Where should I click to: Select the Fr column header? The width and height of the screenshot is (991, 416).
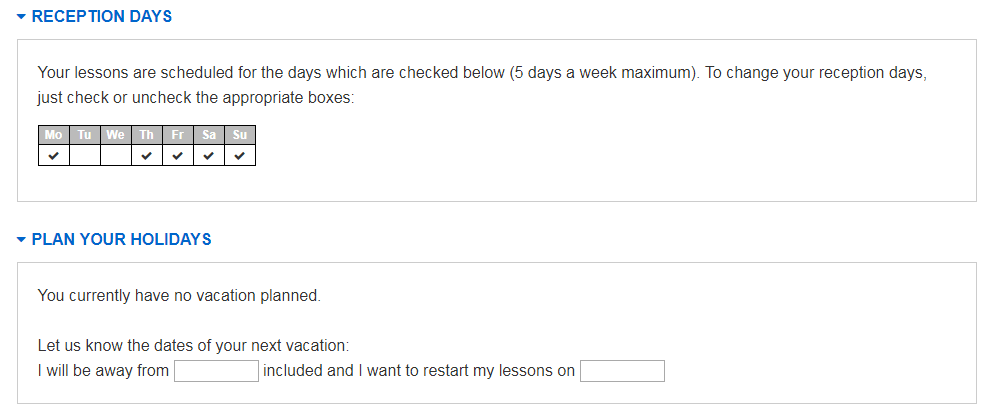[178, 135]
